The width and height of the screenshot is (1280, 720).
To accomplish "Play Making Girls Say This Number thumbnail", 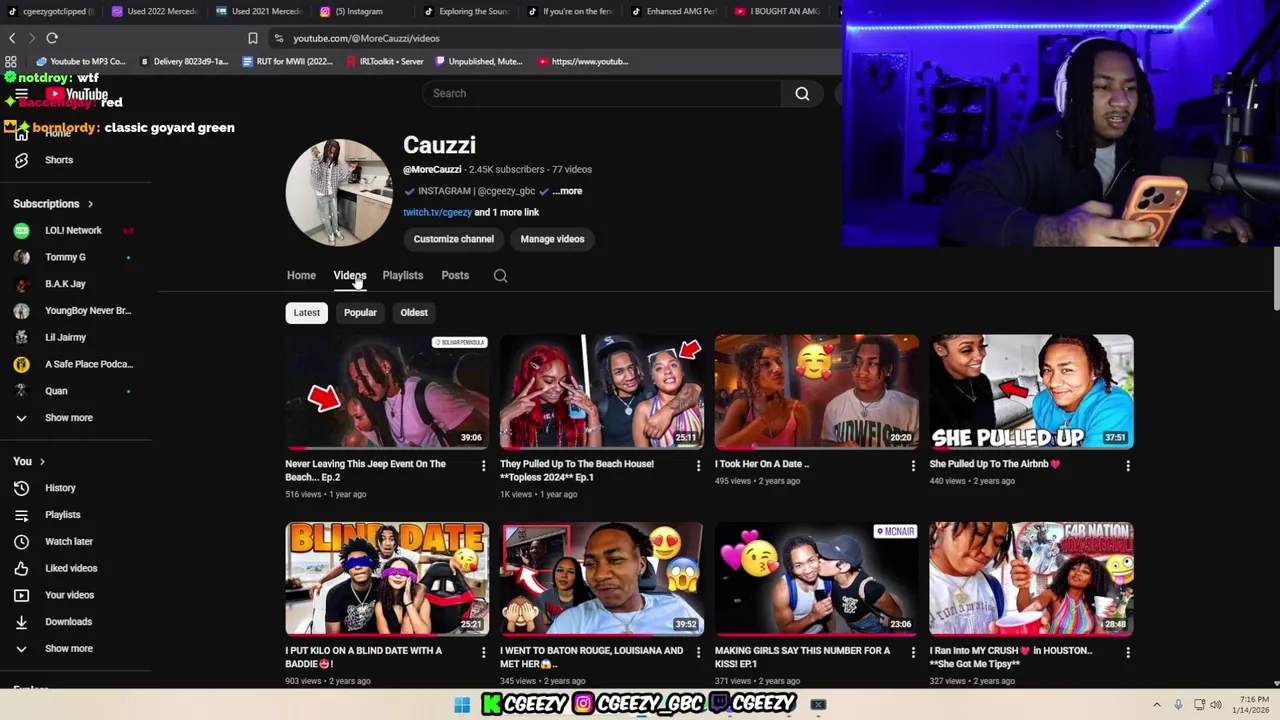I will (816, 579).
